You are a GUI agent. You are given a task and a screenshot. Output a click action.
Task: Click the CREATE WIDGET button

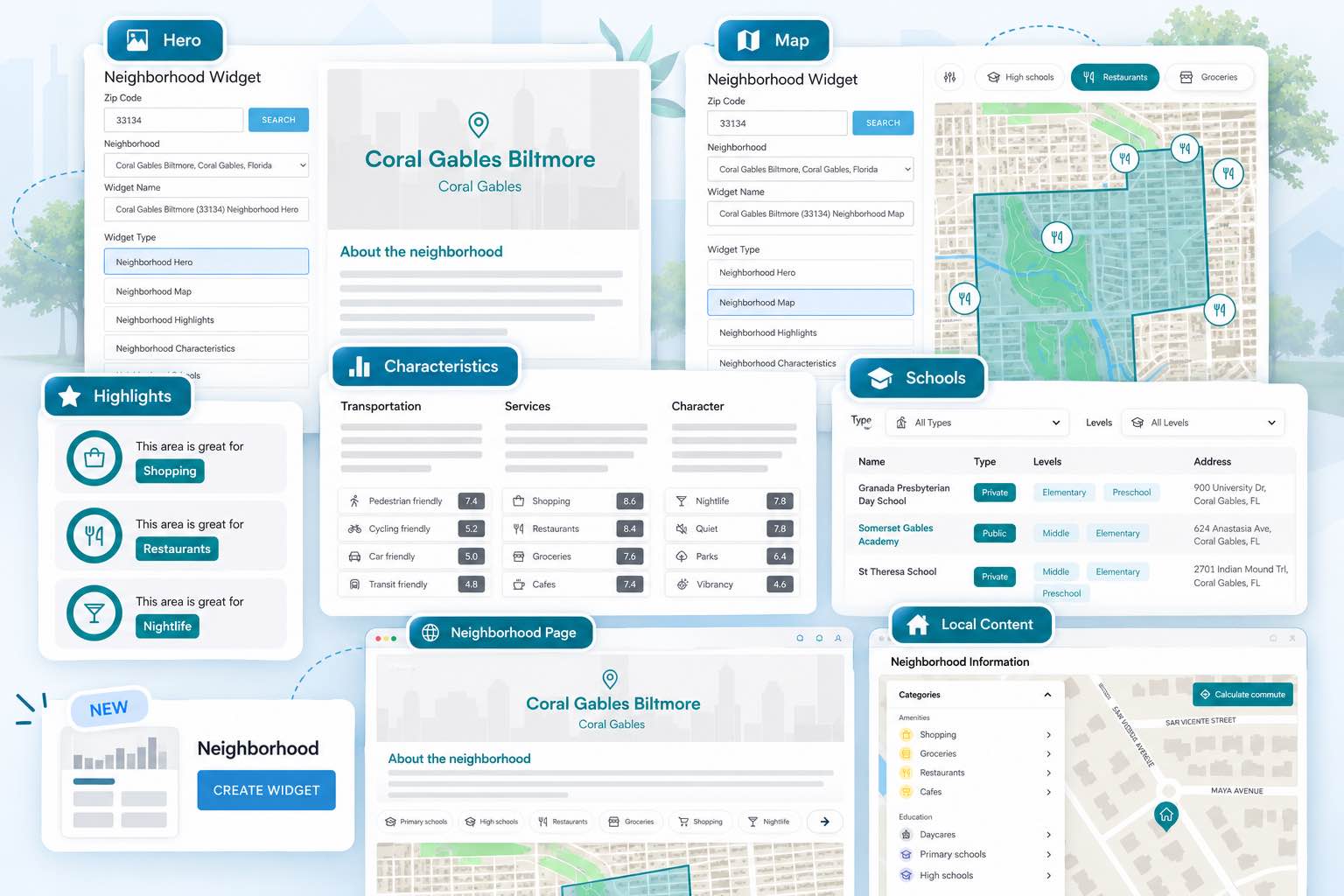(x=267, y=790)
